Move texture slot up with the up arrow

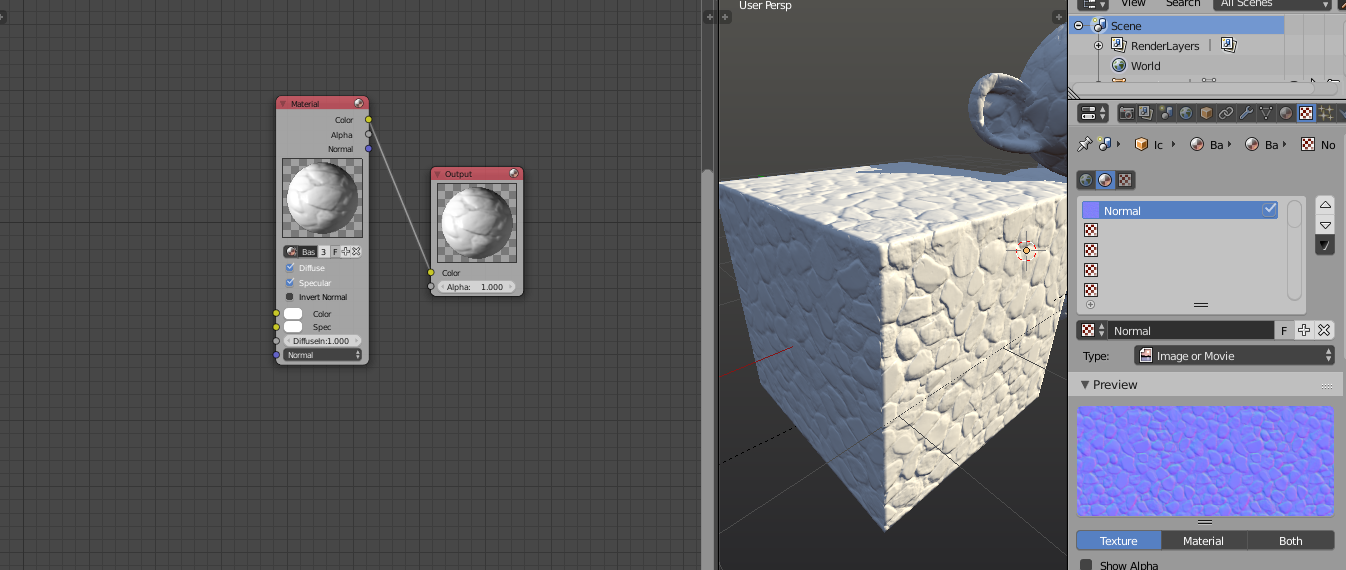[1325, 205]
